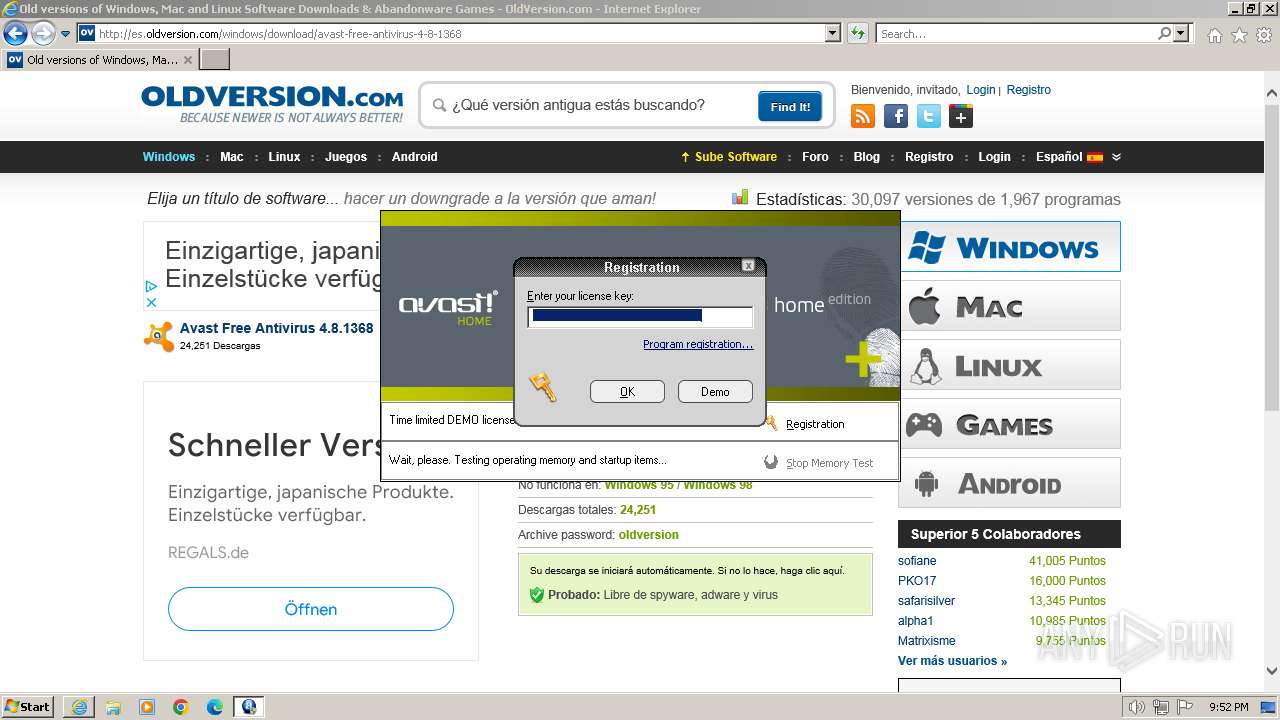Select Mac in the navigation bar
This screenshot has width=1280, height=720.
232,157
